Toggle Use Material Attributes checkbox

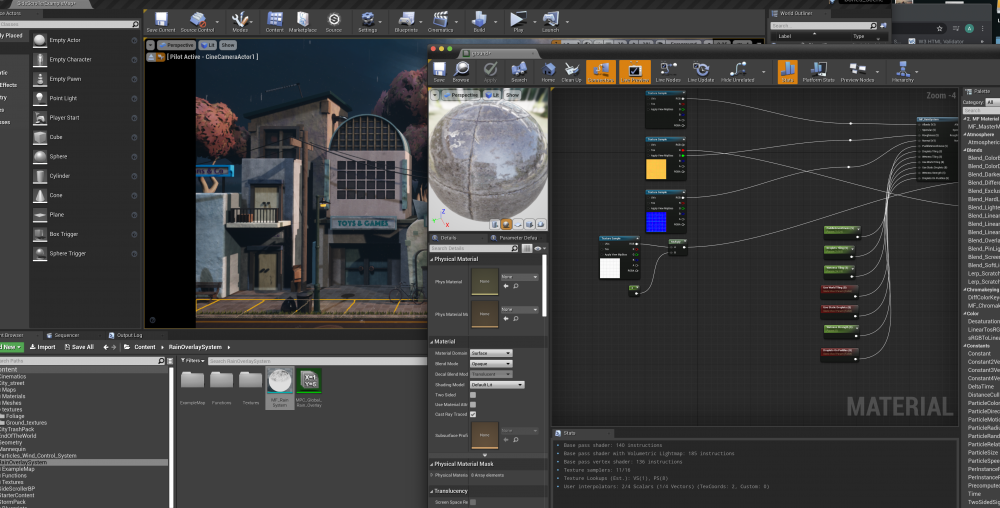[x=473, y=404]
